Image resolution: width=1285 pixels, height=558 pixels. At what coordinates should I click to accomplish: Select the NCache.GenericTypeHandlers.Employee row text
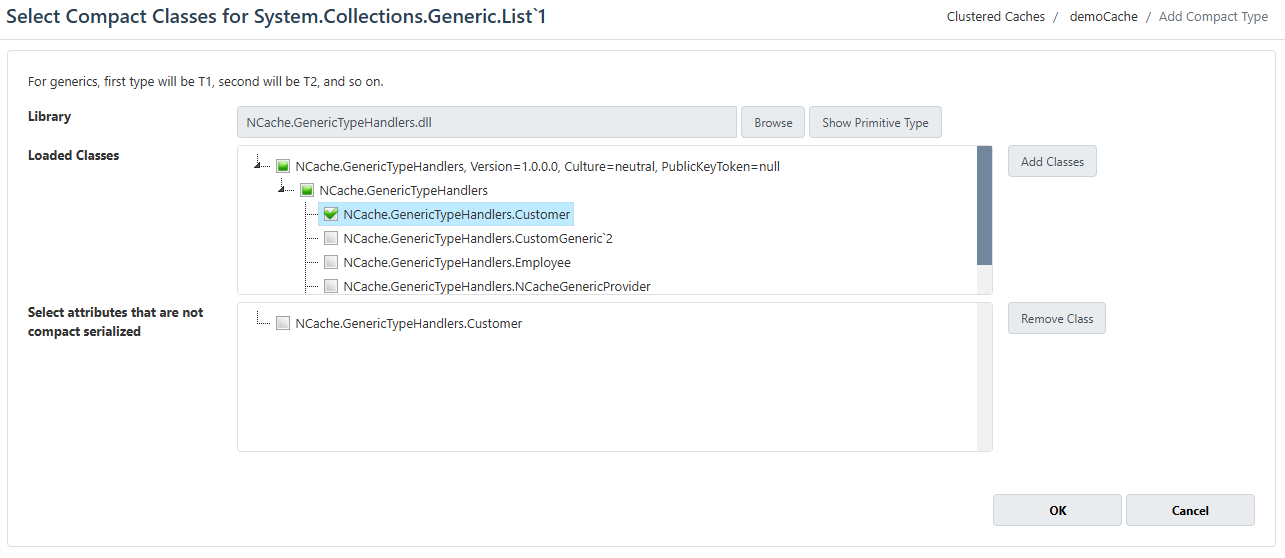click(x=457, y=263)
